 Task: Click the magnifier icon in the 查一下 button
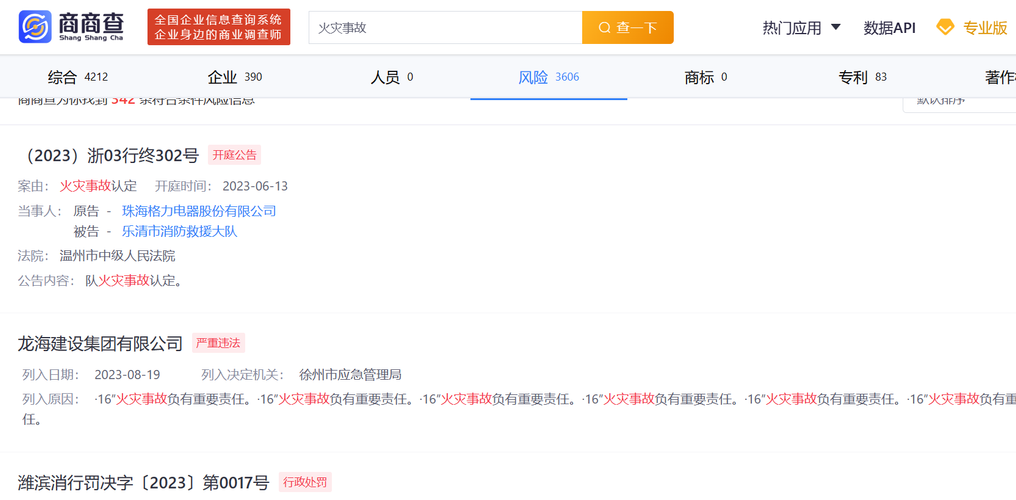click(605, 28)
